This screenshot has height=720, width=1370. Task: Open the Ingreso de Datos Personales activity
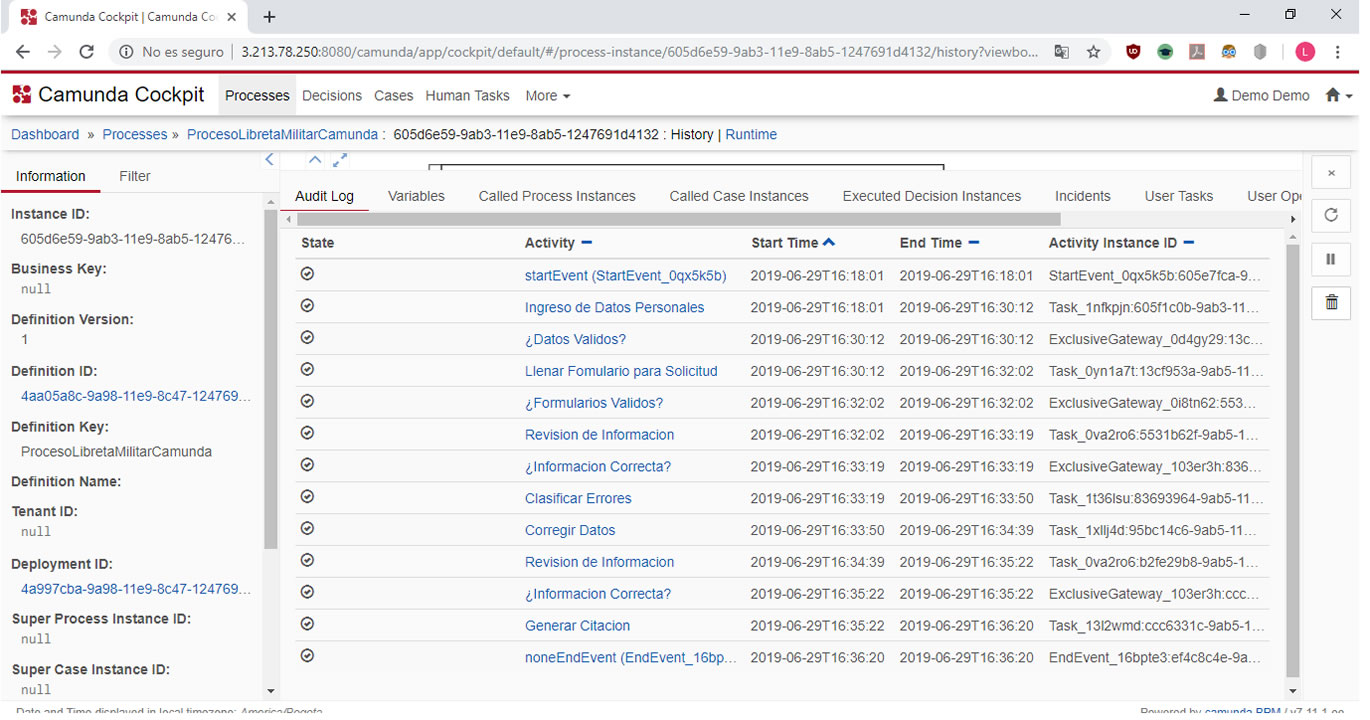[614, 307]
